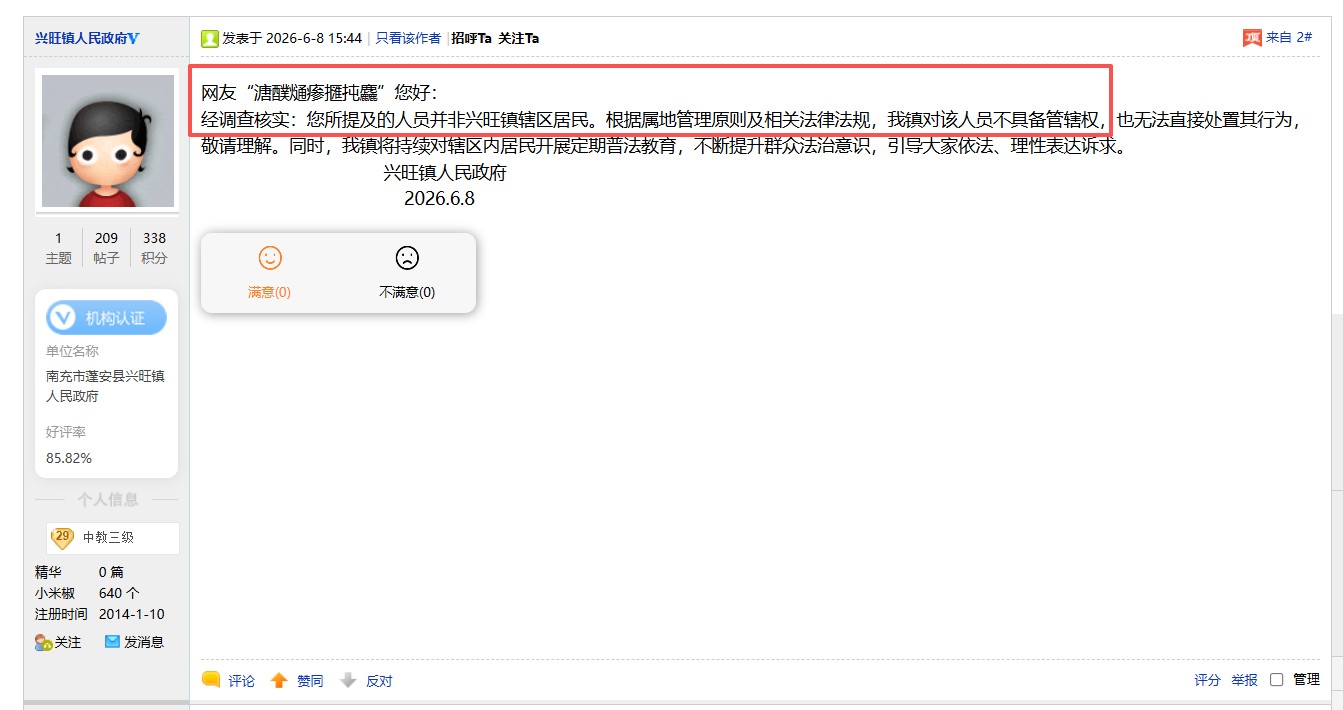Click the gray 反对 down arrow
This screenshot has height=710, width=1343.
348,681
